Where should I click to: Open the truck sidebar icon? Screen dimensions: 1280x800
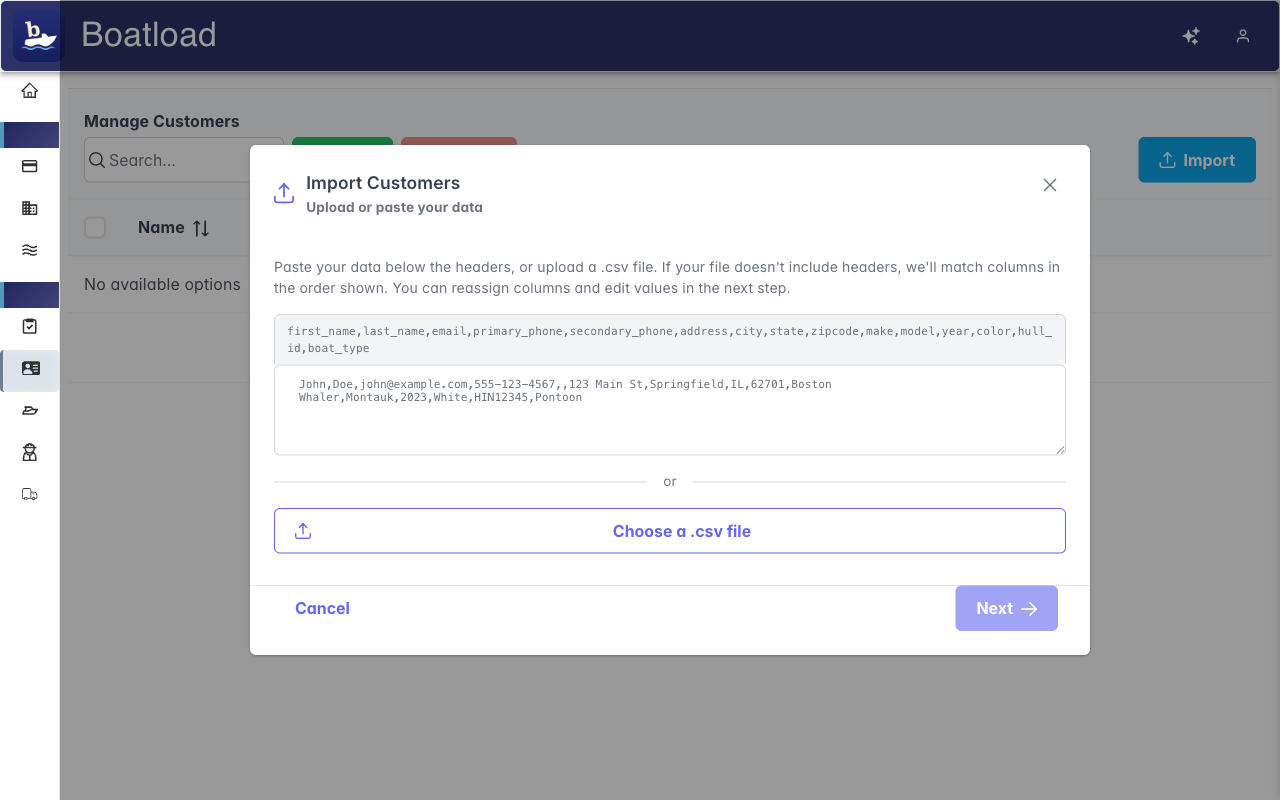[30, 494]
